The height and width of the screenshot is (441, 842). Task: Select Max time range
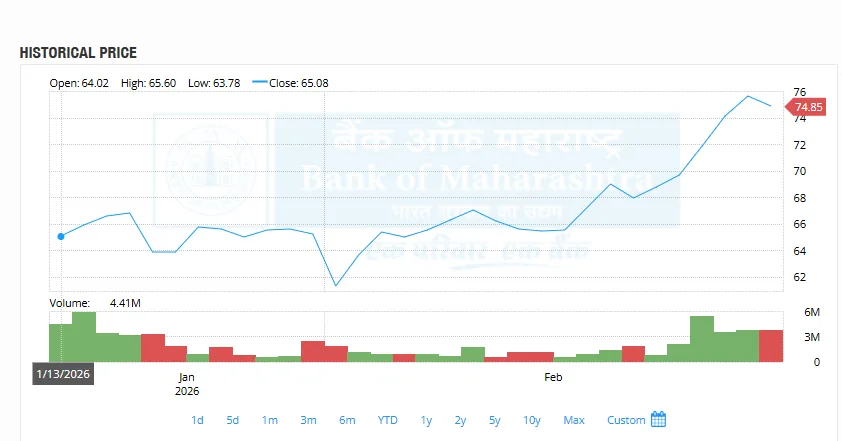[573, 420]
